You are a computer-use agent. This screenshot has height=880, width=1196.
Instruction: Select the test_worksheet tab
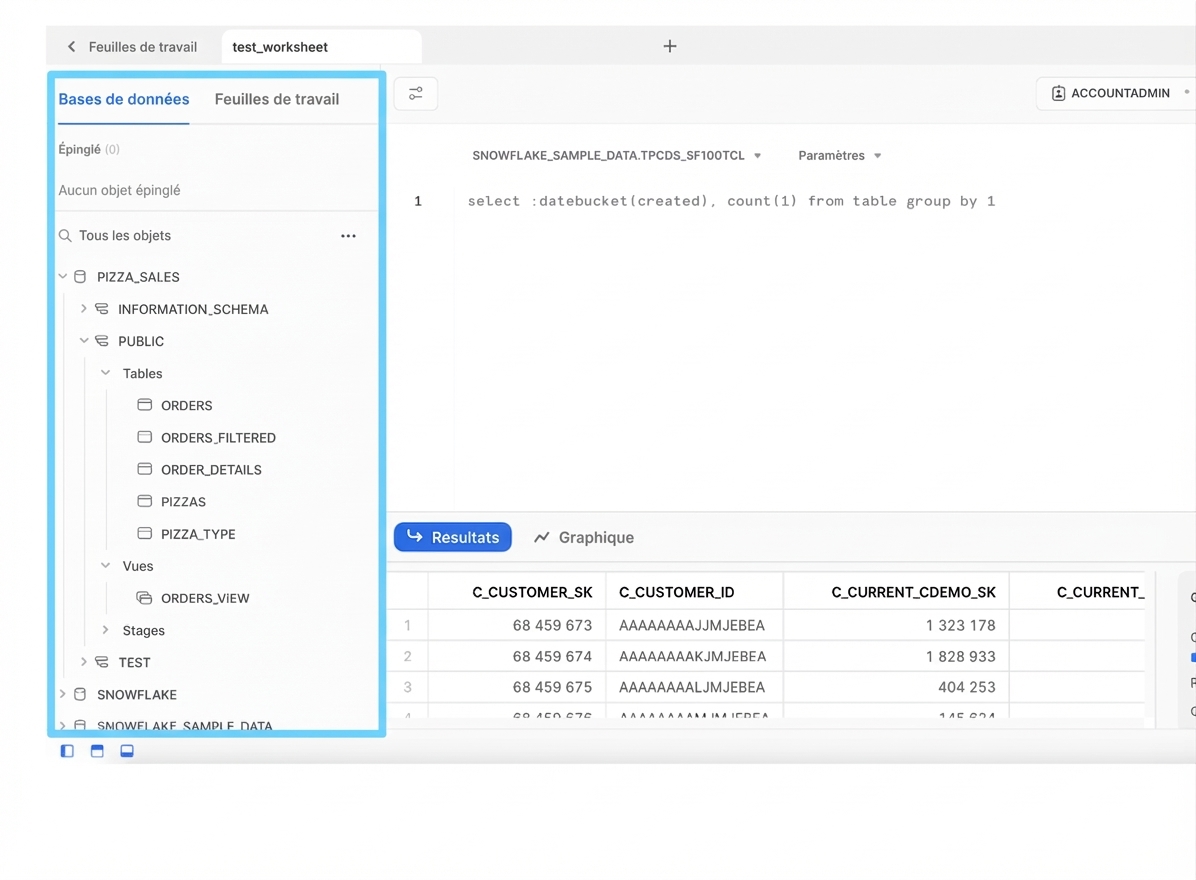point(279,46)
